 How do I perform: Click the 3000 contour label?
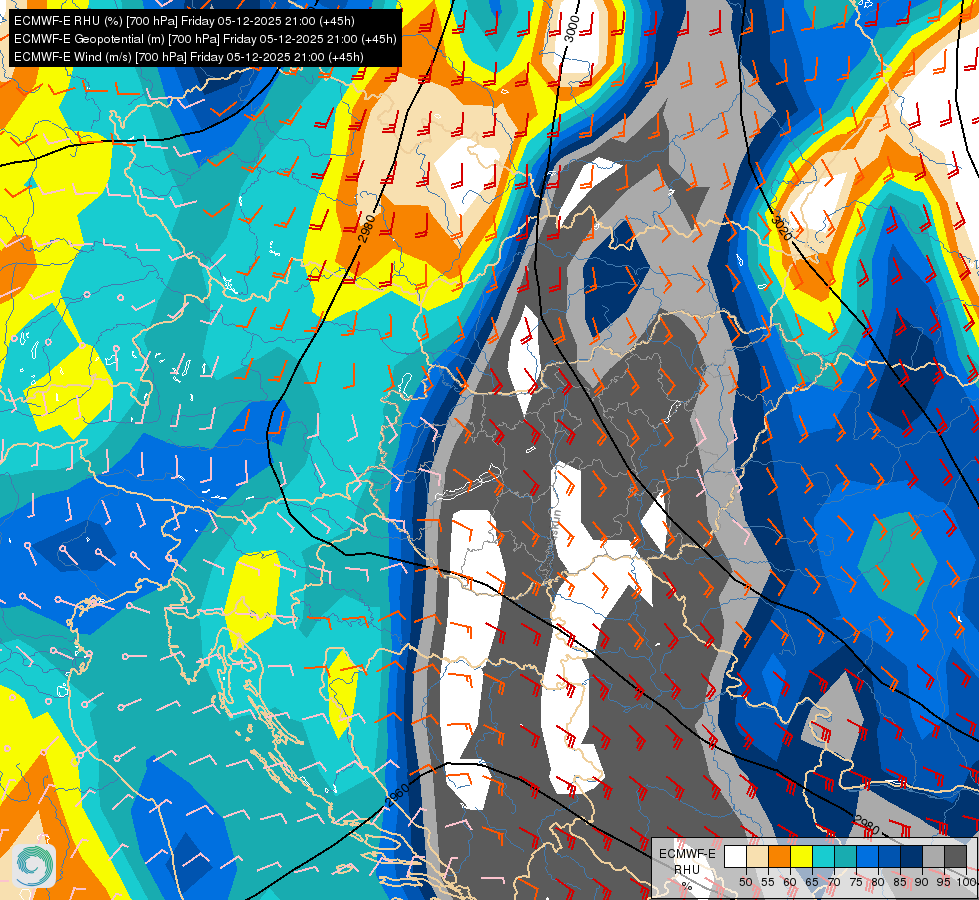(571, 28)
